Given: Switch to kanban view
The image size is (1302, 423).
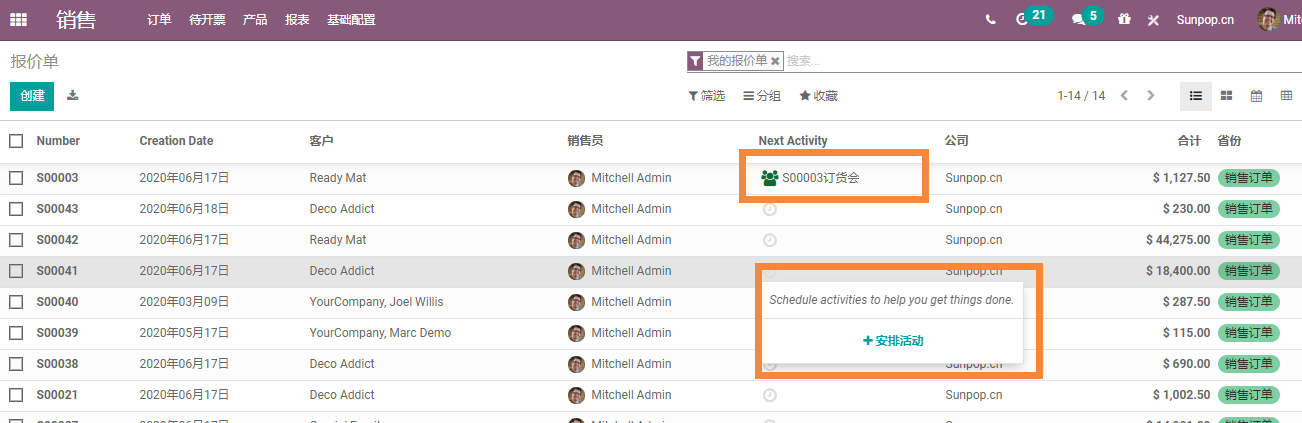Looking at the screenshot, I should tap(1226, 96).
